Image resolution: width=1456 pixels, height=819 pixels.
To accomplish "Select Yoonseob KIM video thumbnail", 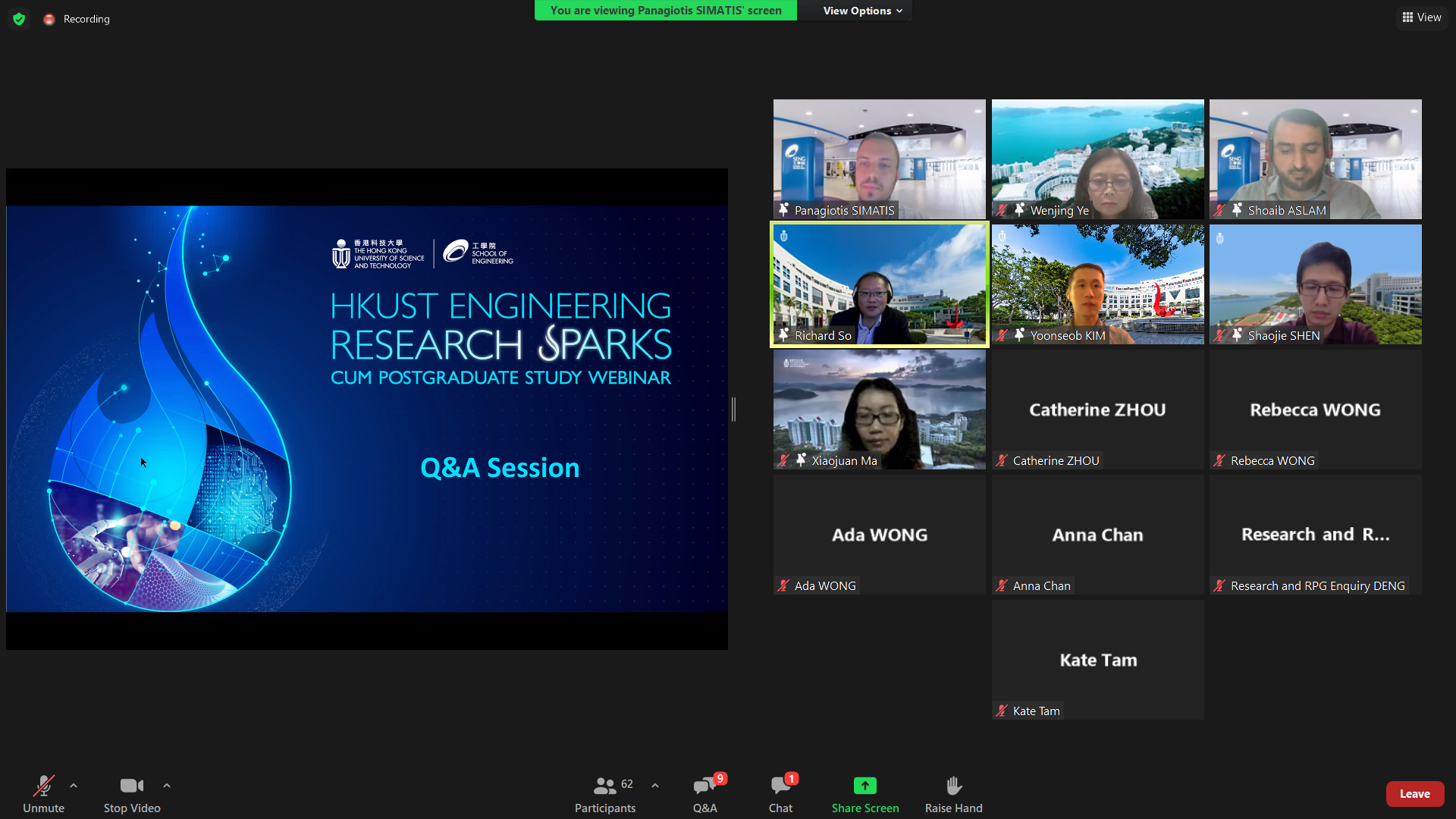I will 1098,284.
